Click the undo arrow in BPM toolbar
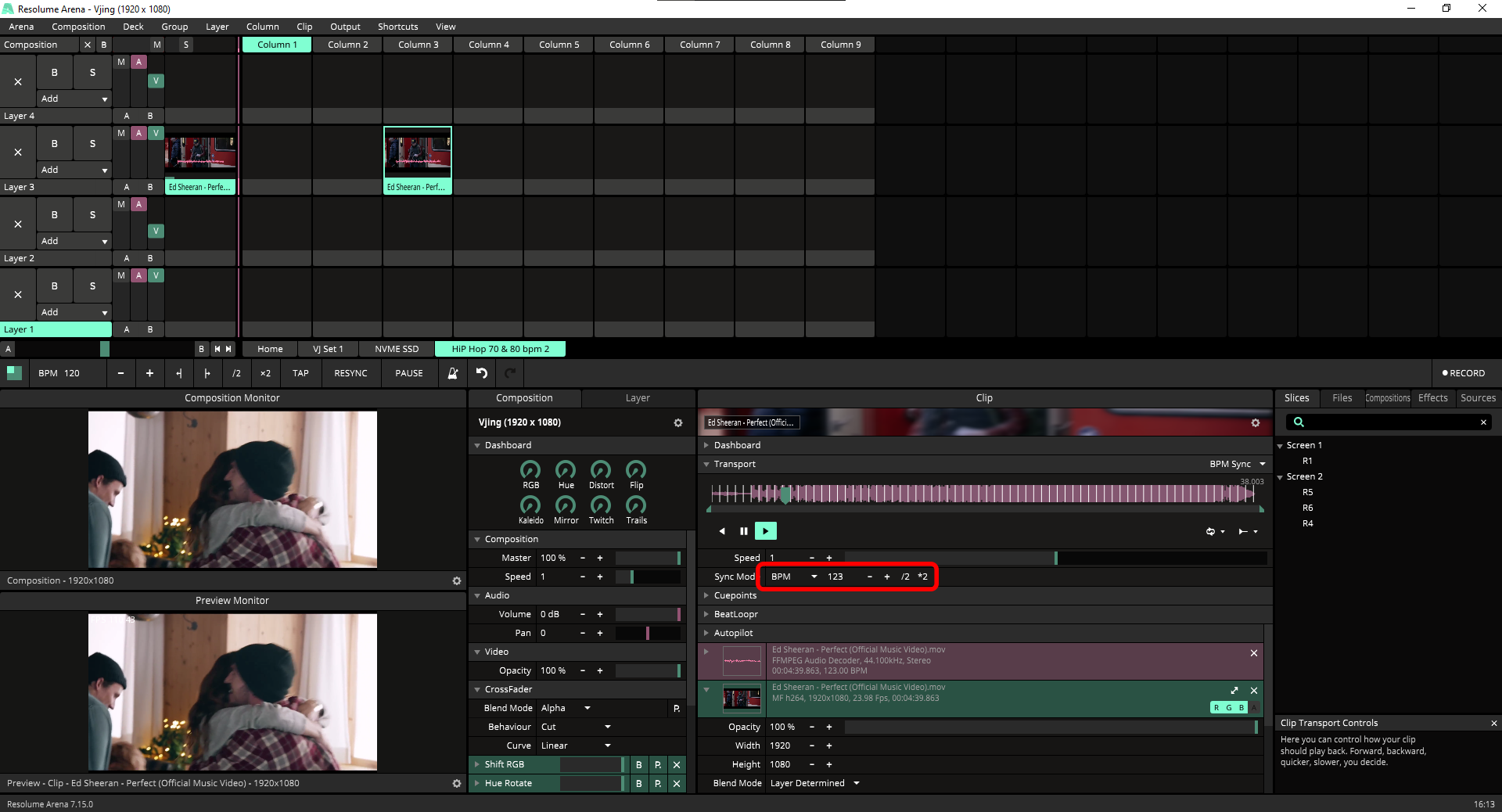This screenshot has height=812, width=1502. 482,373
